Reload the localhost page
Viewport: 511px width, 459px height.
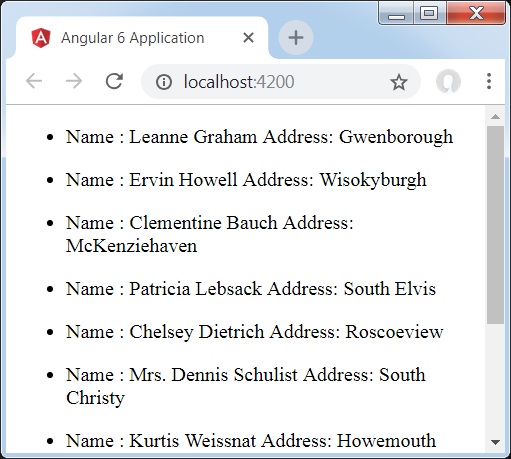[114, 81]
